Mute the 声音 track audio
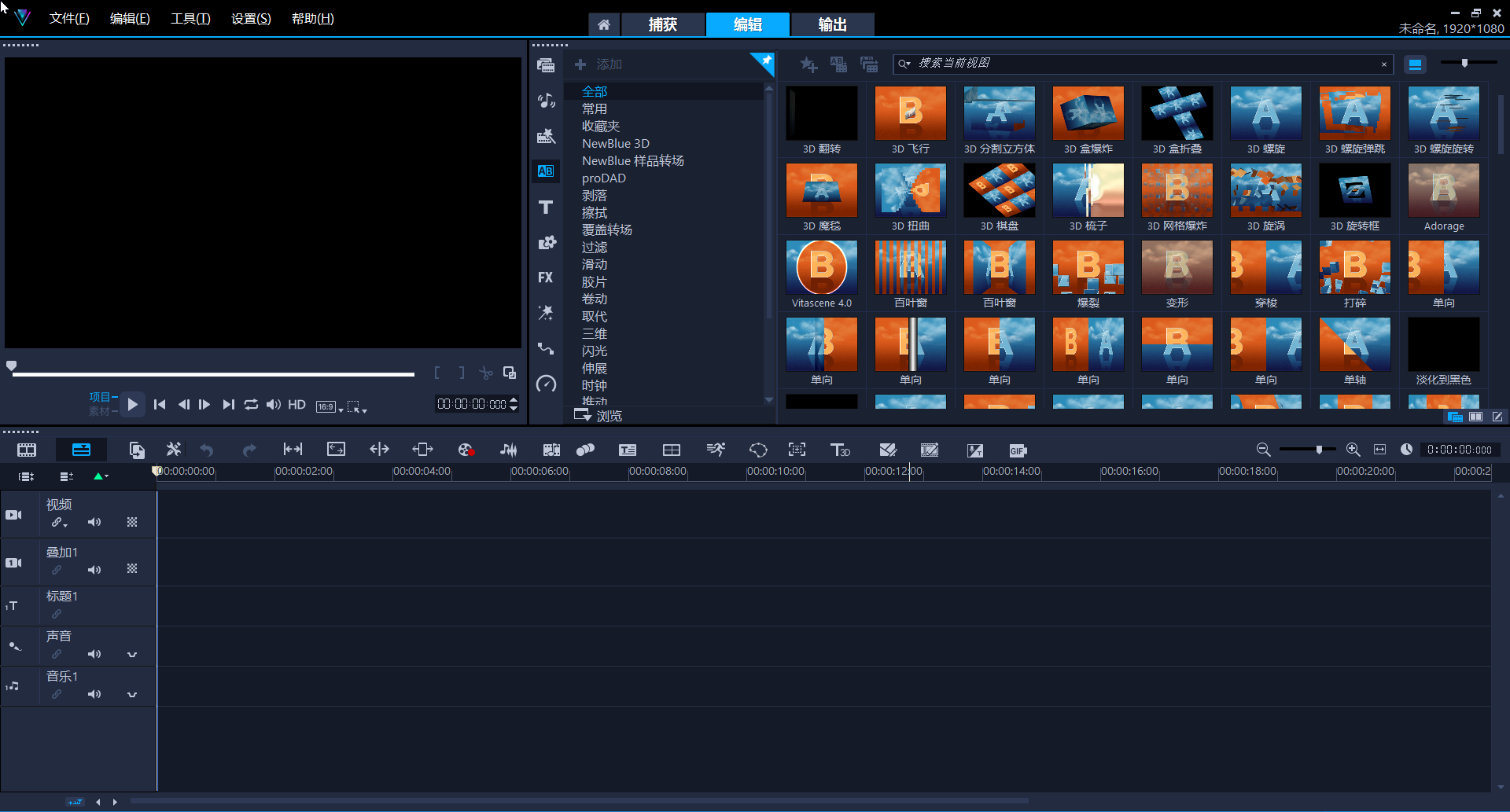This screenshot has height=812, width=1510. pyautogui.click(x=94, y=654)
